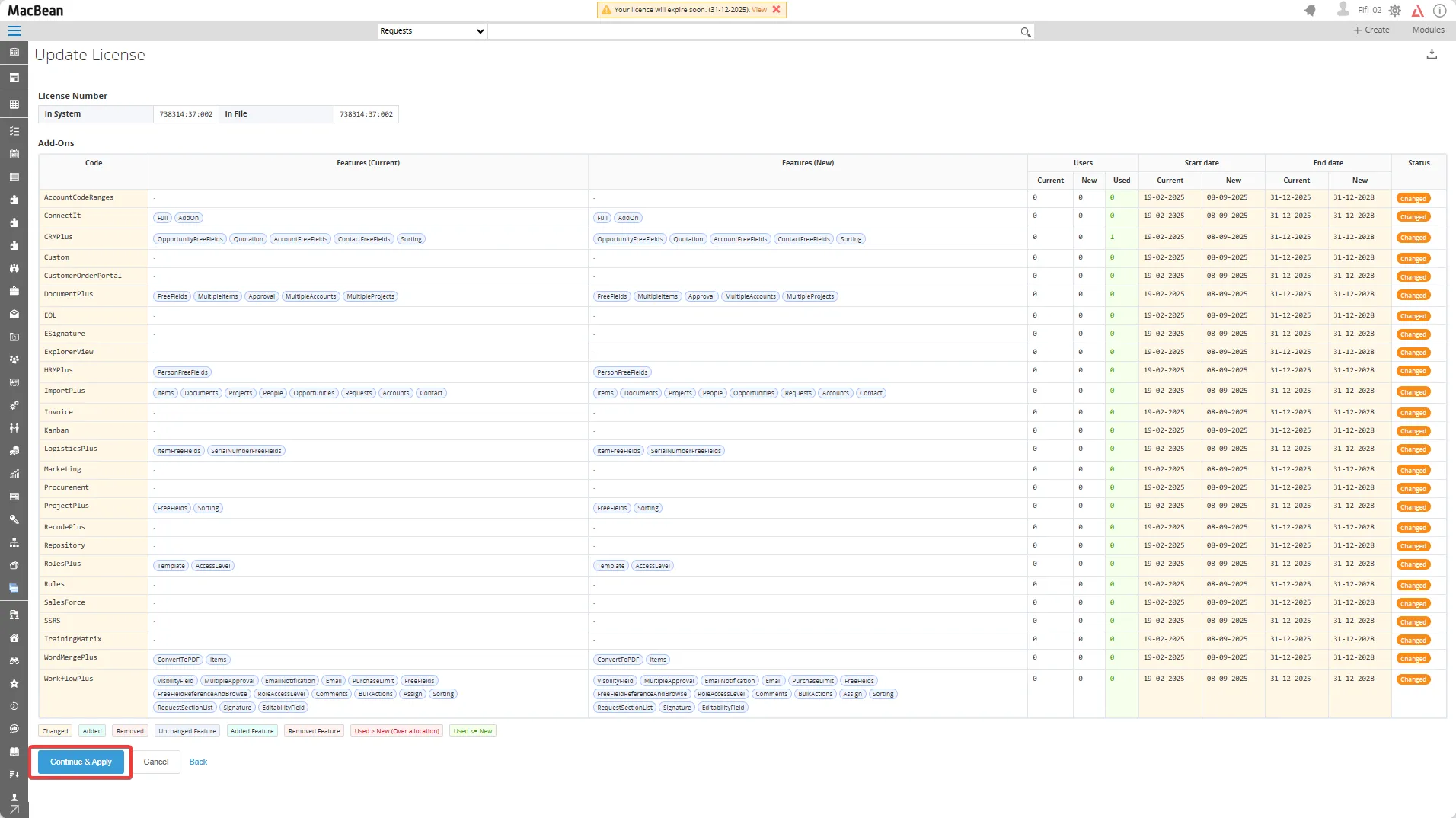Click the info icon in the header
The width and height of the screenshot is (1456, 818).
click(x=1439, y=11)
